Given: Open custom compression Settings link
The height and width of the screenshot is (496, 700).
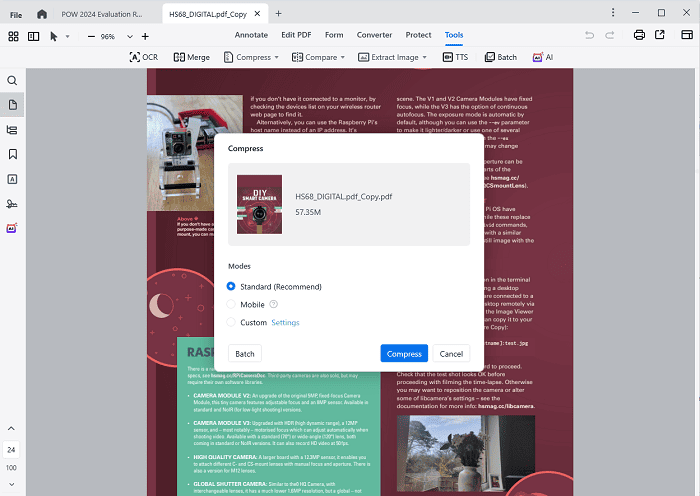Looking at the screenshot, I should point(285,322).
